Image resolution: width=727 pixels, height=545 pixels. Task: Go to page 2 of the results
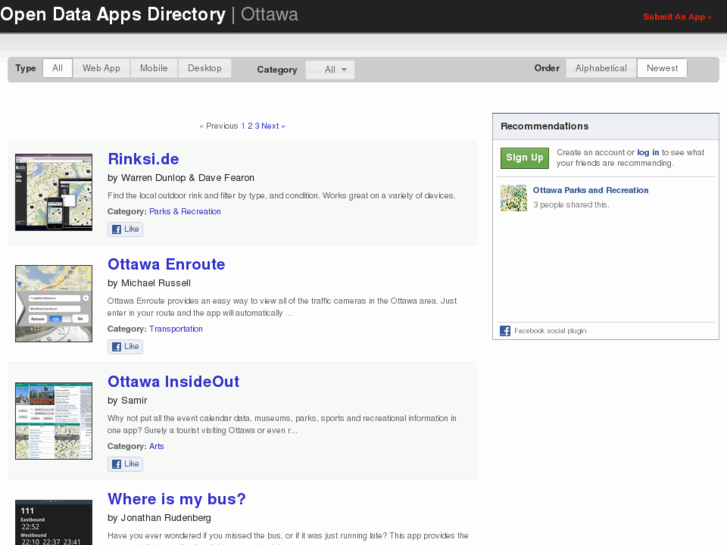250,126
